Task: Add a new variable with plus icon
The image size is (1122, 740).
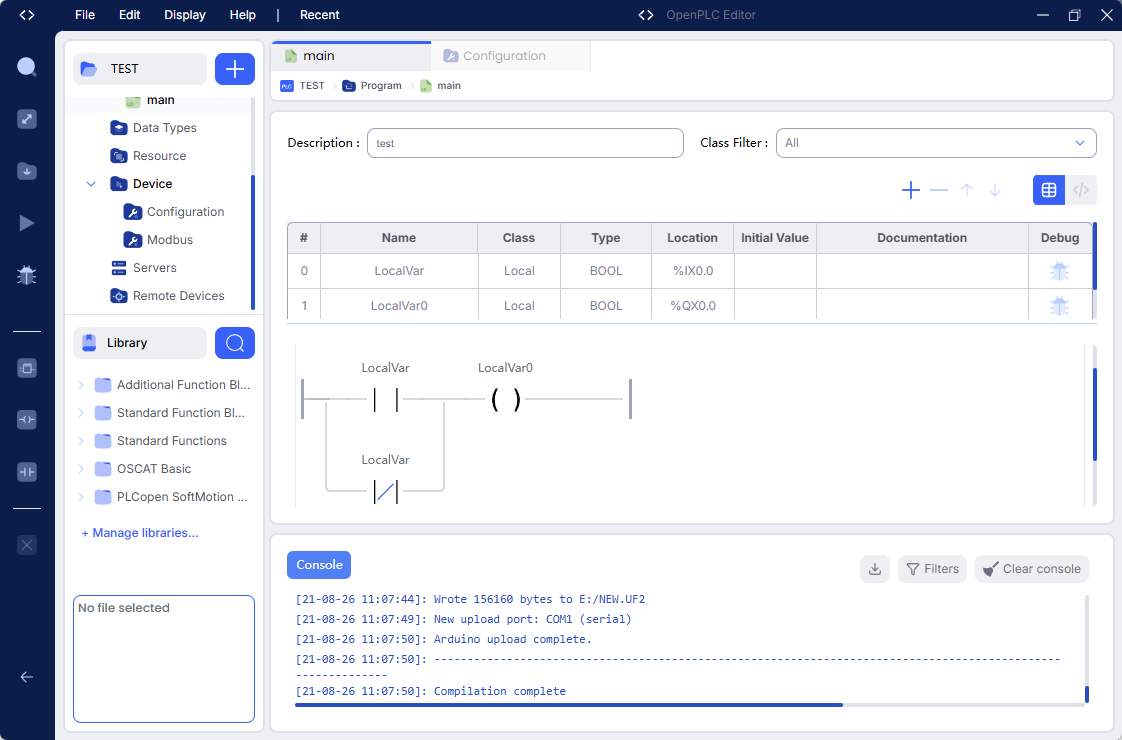Action: 911,190
